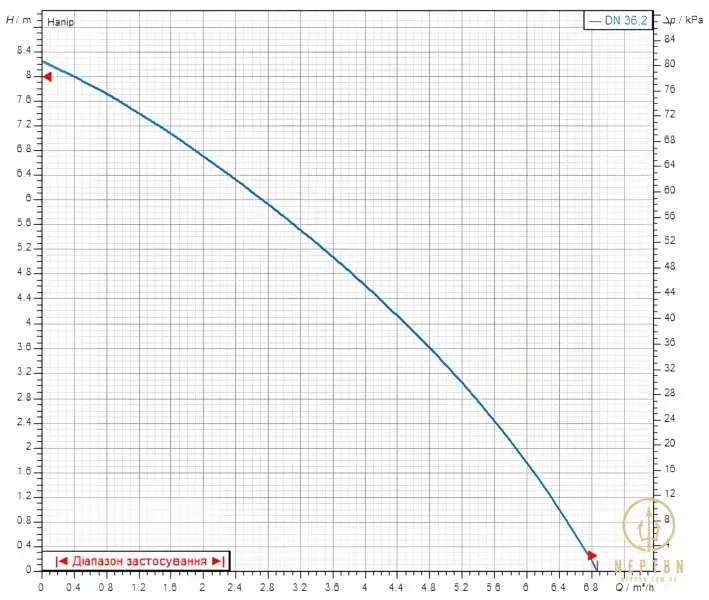Click the right red arrow in Діапазон застосування
709x600 pixels.
(218, 561)
